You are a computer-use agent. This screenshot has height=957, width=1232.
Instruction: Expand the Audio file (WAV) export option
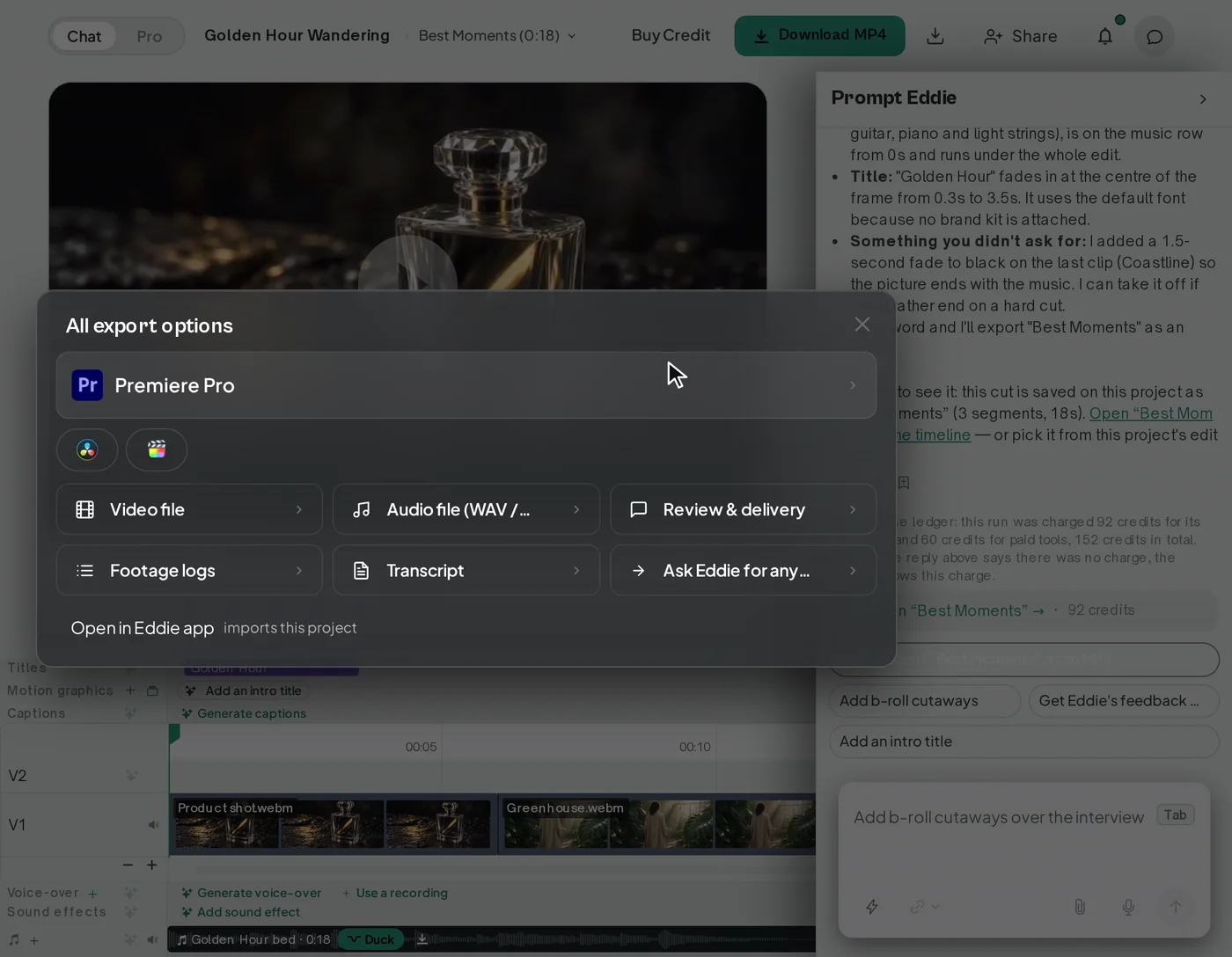(x=466, y=509)
